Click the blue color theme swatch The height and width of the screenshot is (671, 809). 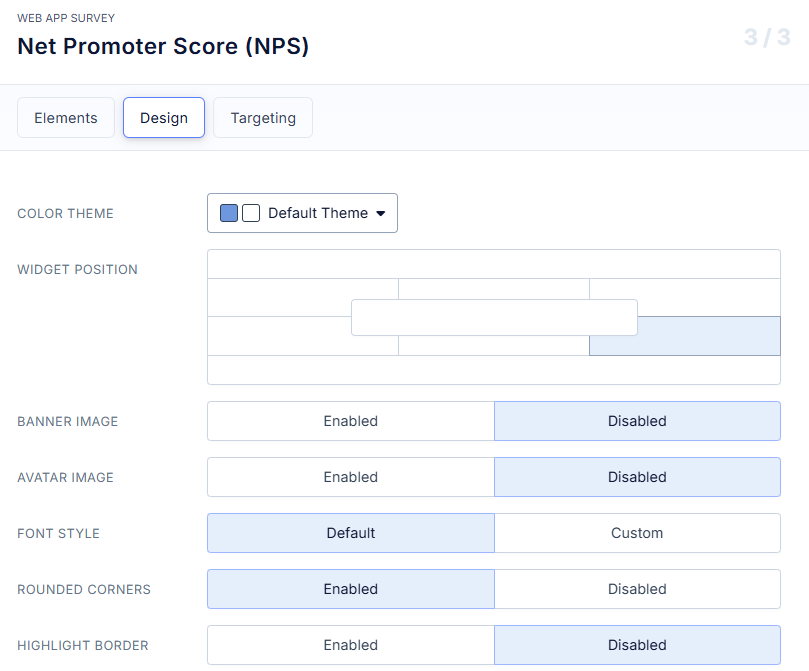pyautogui.click(x=229, y=213)
